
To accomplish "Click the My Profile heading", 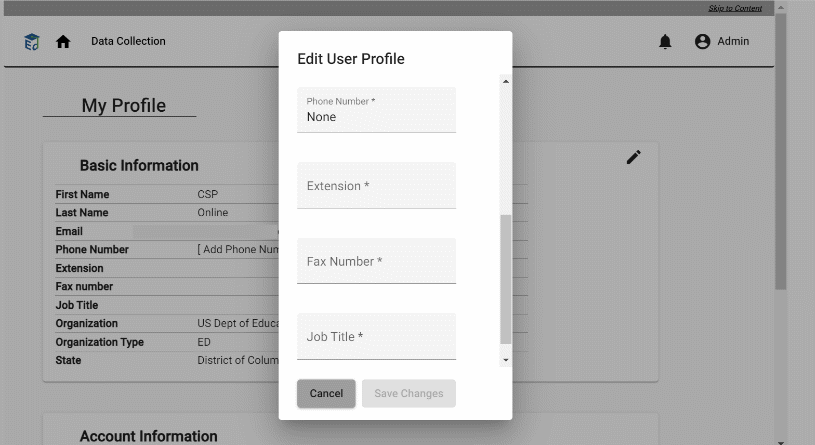I will 124,106.
